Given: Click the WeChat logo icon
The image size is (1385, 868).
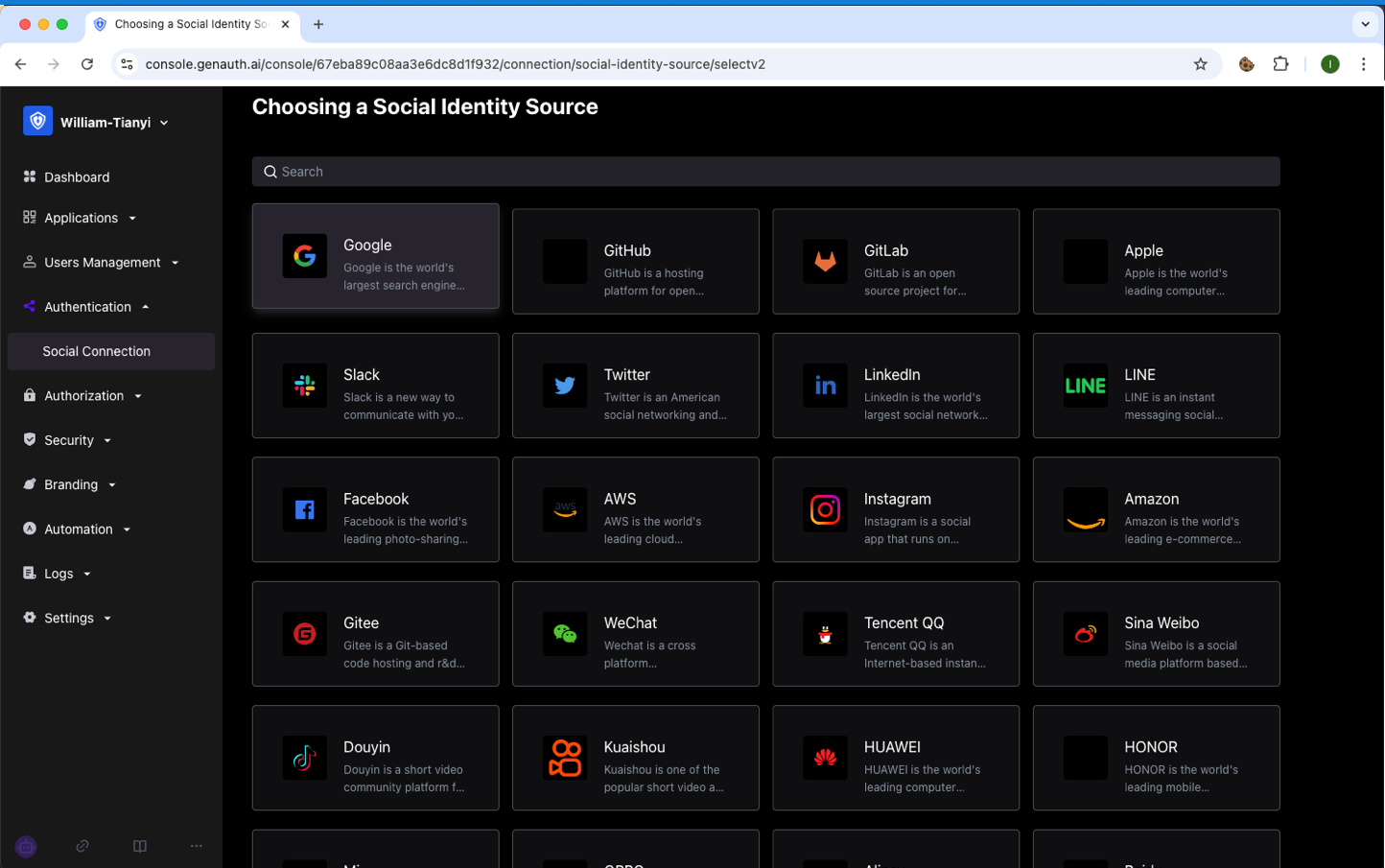Looking at the screenshot, I should tap(565, 634).
